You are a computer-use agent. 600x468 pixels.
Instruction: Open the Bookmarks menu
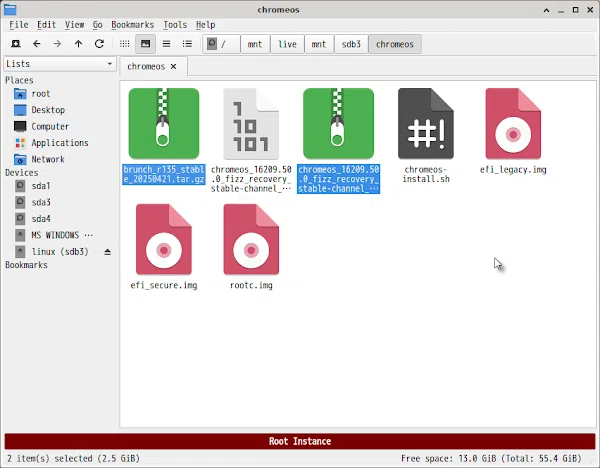132,25
